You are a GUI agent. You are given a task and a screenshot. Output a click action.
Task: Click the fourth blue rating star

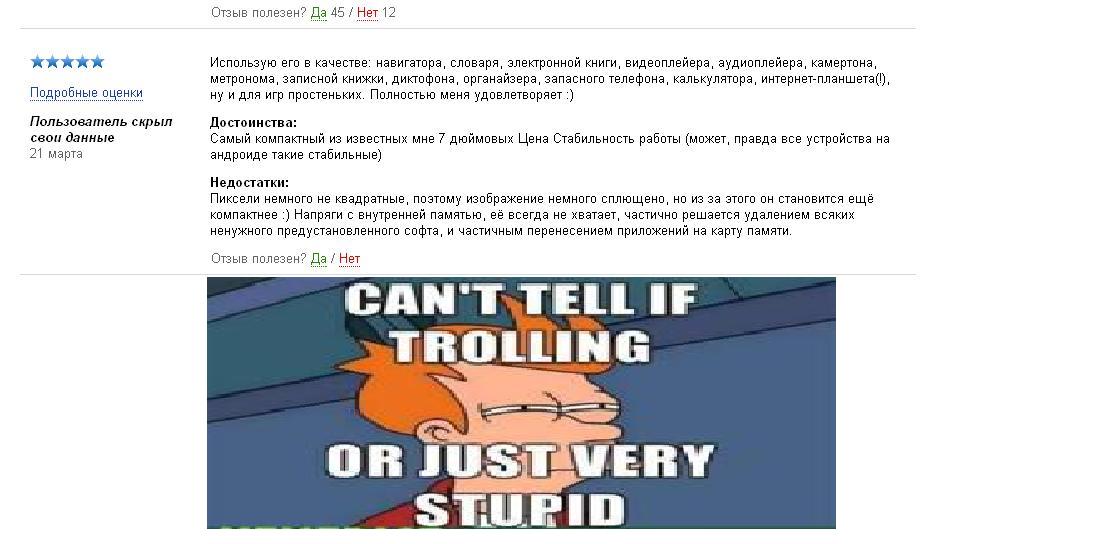coord(82,61)
